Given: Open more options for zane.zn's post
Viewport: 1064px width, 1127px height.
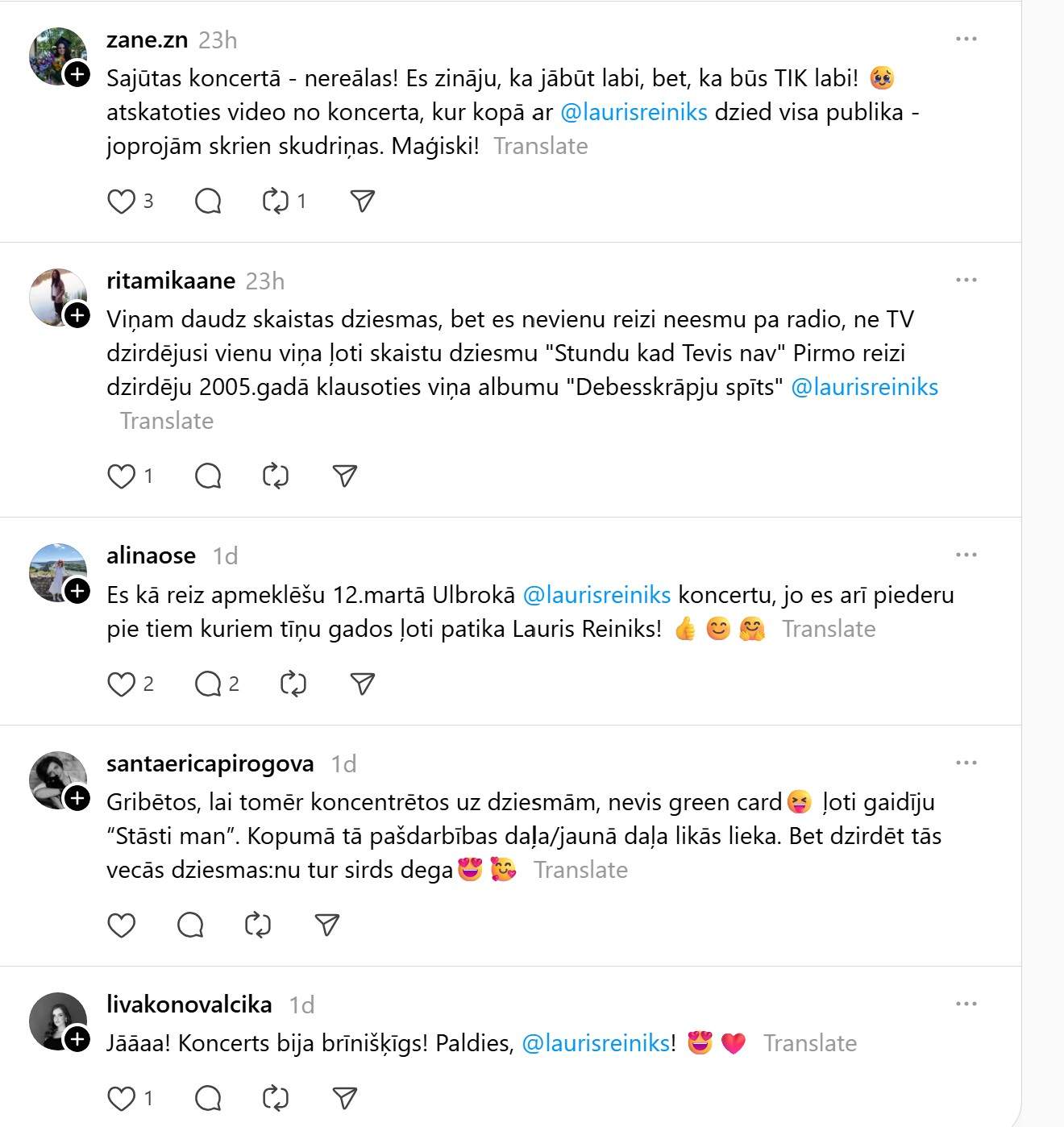Looking at the screenshot, I should pos(966,39).
